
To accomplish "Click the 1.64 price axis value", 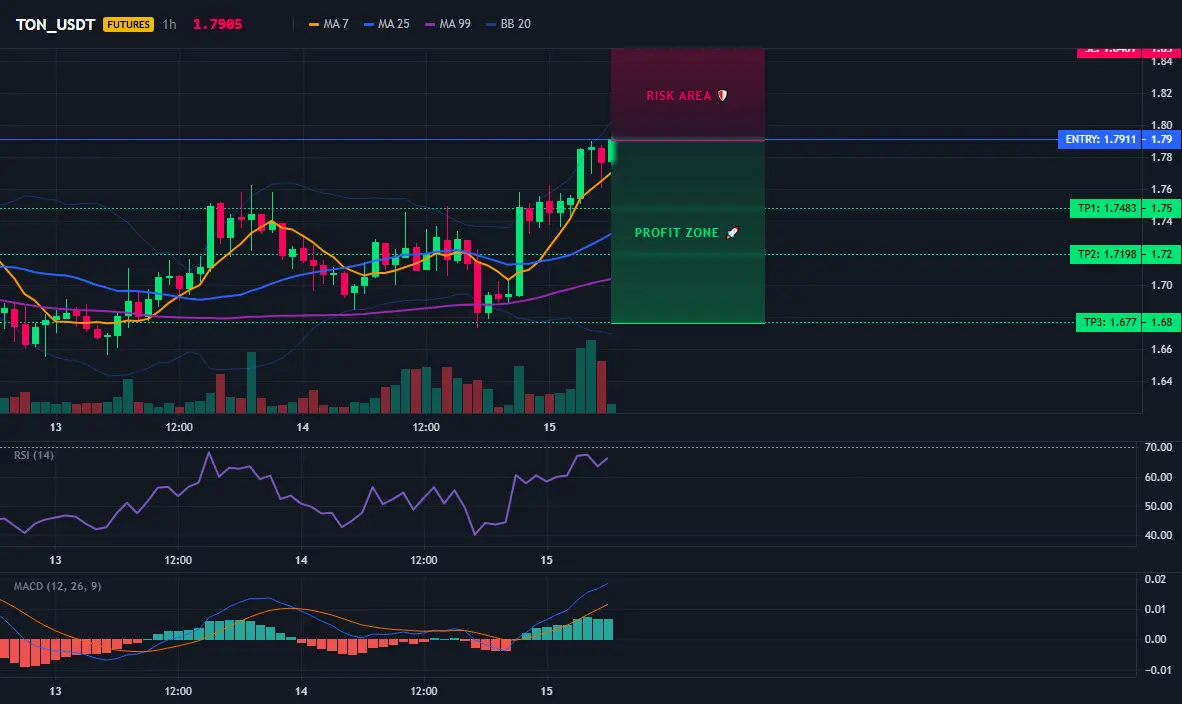I will [1162, 381].
